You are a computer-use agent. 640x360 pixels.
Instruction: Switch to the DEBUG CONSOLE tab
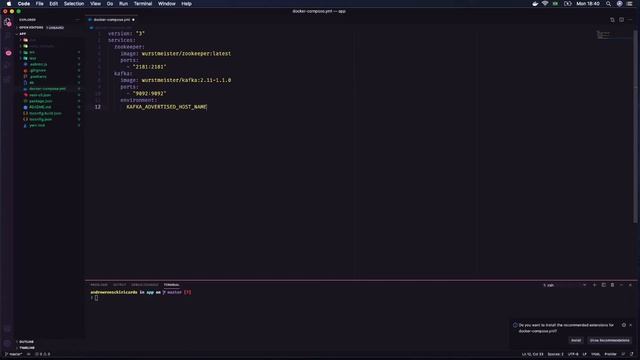click(x=145, y=285)
